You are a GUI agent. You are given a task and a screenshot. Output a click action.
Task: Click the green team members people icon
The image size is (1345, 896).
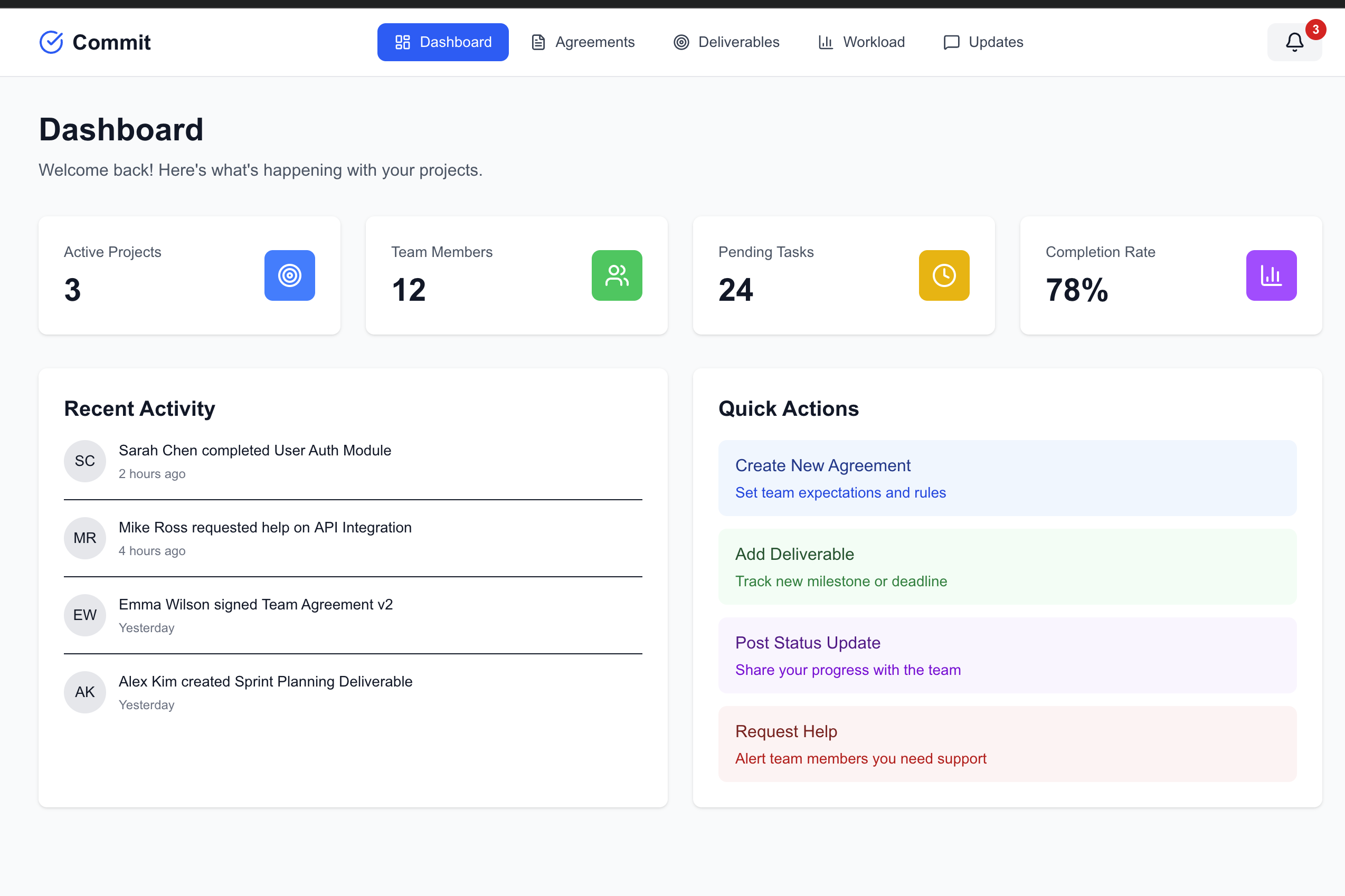(x=616, y=275)
